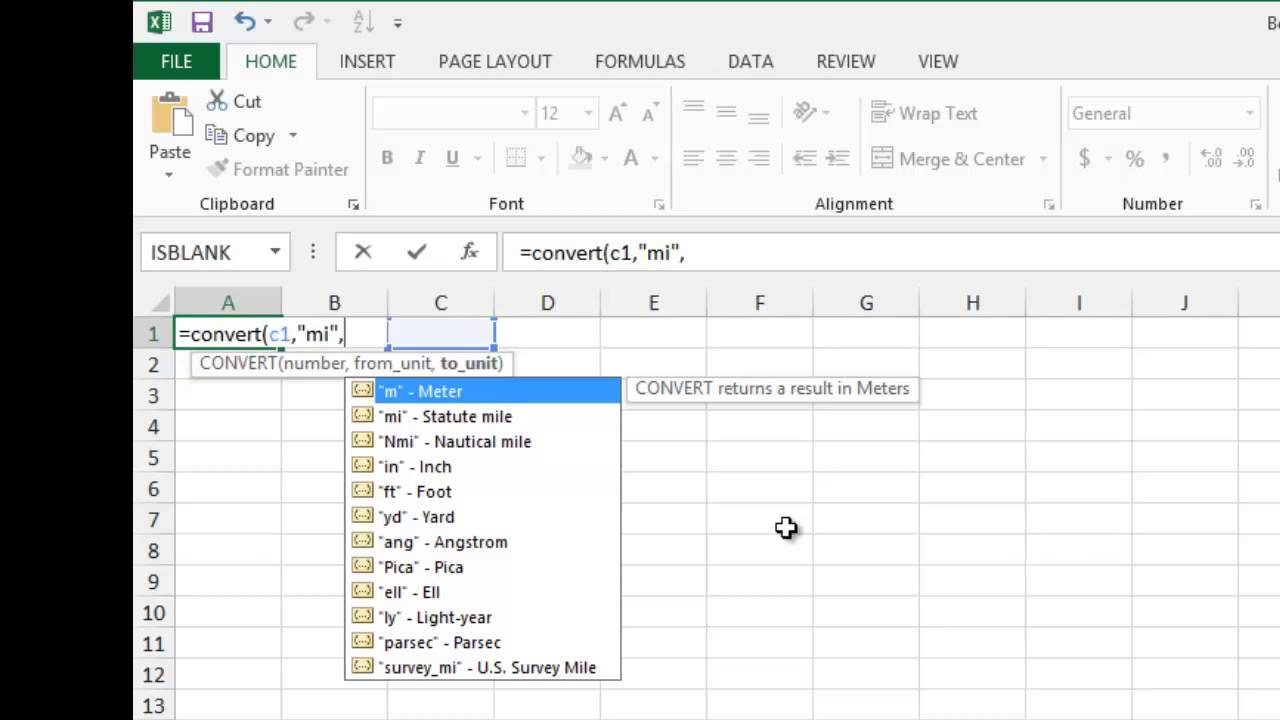Open Insert Function fx dialog
Image resolution: width=1280 pixels, height=720 pixels.
pos(469,252)
